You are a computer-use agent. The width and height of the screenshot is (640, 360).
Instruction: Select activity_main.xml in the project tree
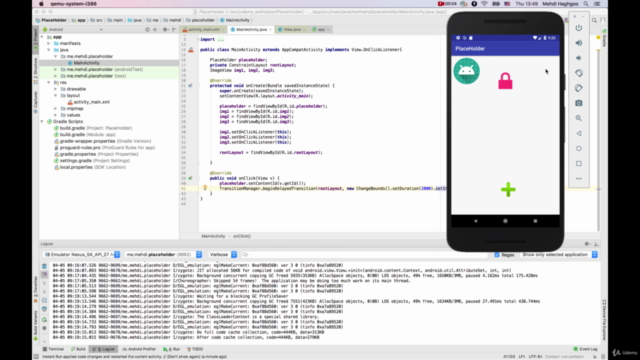click(91, 102)
